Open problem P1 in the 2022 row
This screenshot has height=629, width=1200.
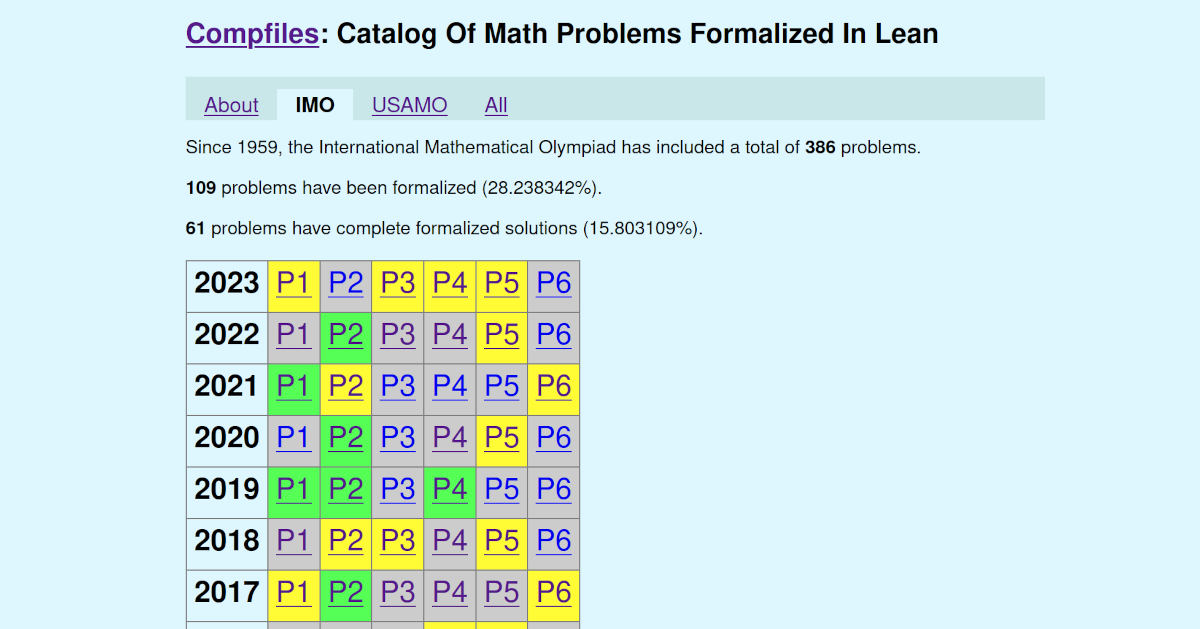[294, 334]
